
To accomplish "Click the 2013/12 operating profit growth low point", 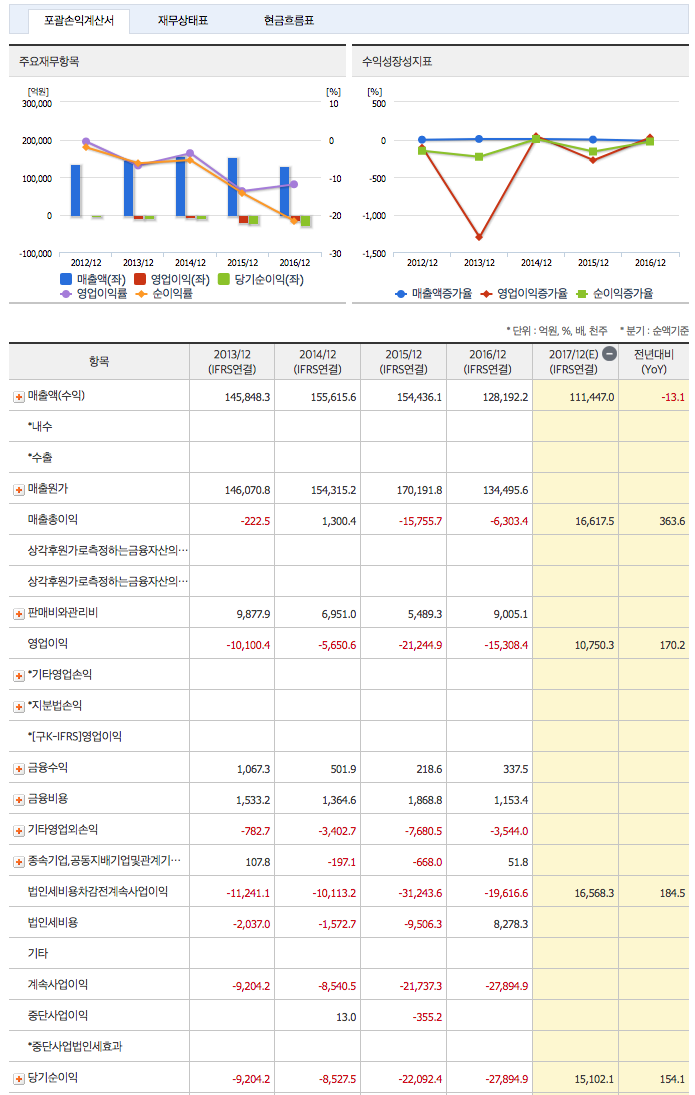I will coord(478,237).
